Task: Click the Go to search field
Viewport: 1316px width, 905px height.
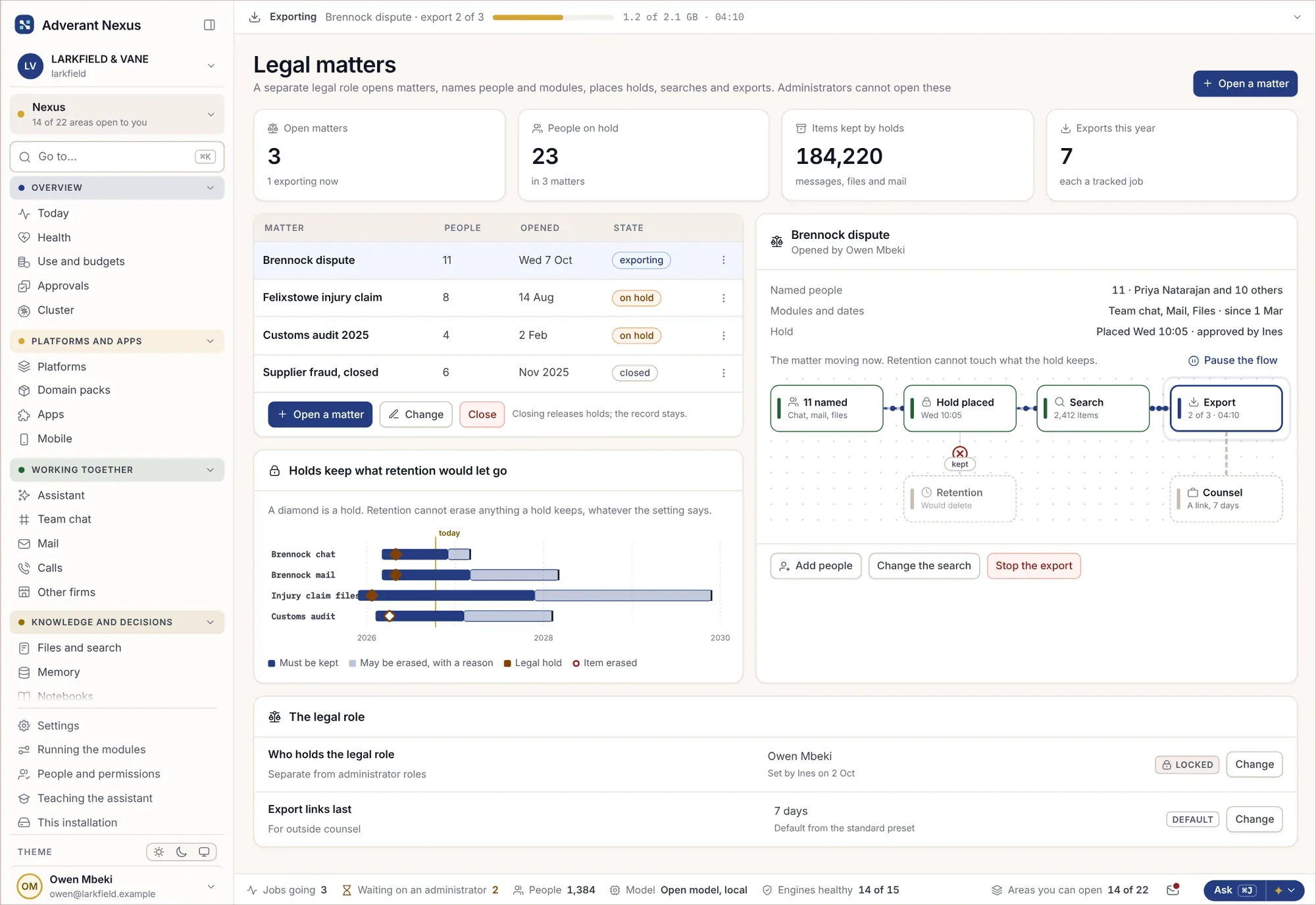Action: [x=117, y=157]
